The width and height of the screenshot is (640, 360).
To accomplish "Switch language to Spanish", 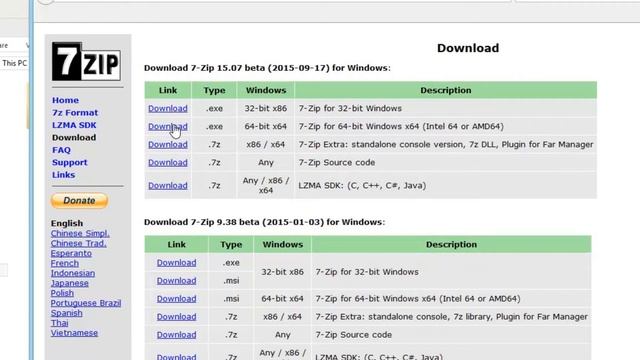I will point(67,313).
